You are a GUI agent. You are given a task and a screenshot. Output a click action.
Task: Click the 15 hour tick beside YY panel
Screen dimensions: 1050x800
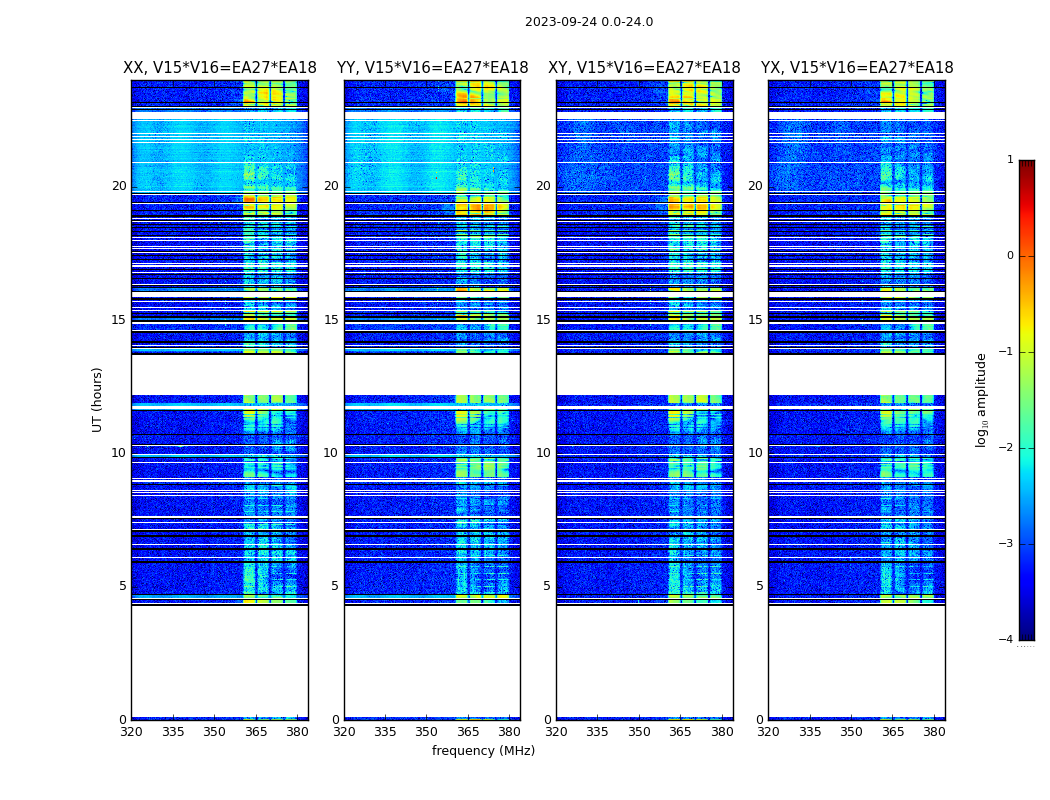(331, 320)
